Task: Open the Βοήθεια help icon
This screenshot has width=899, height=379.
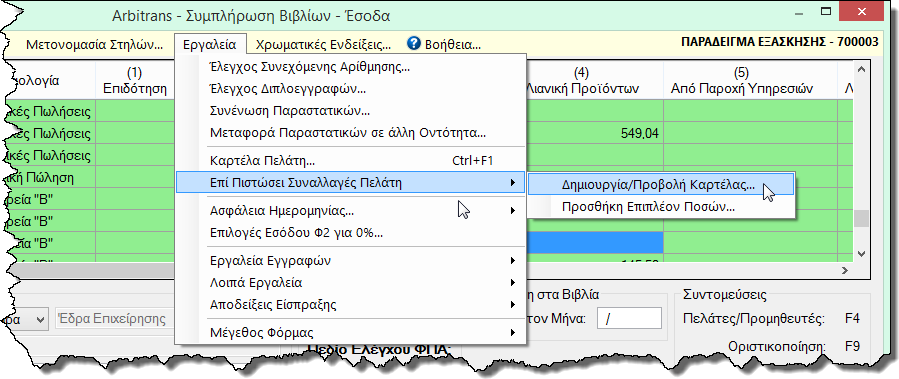Action: pyautogui.click(x=413, y=44)
